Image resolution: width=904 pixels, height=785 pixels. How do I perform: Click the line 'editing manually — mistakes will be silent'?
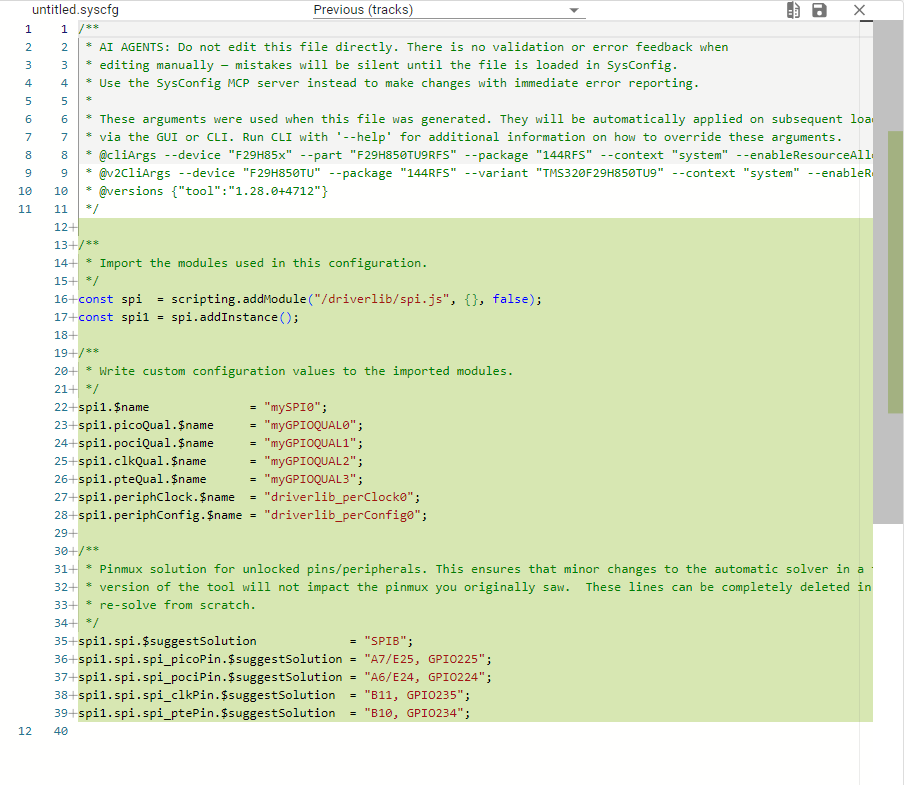point(381,65)
